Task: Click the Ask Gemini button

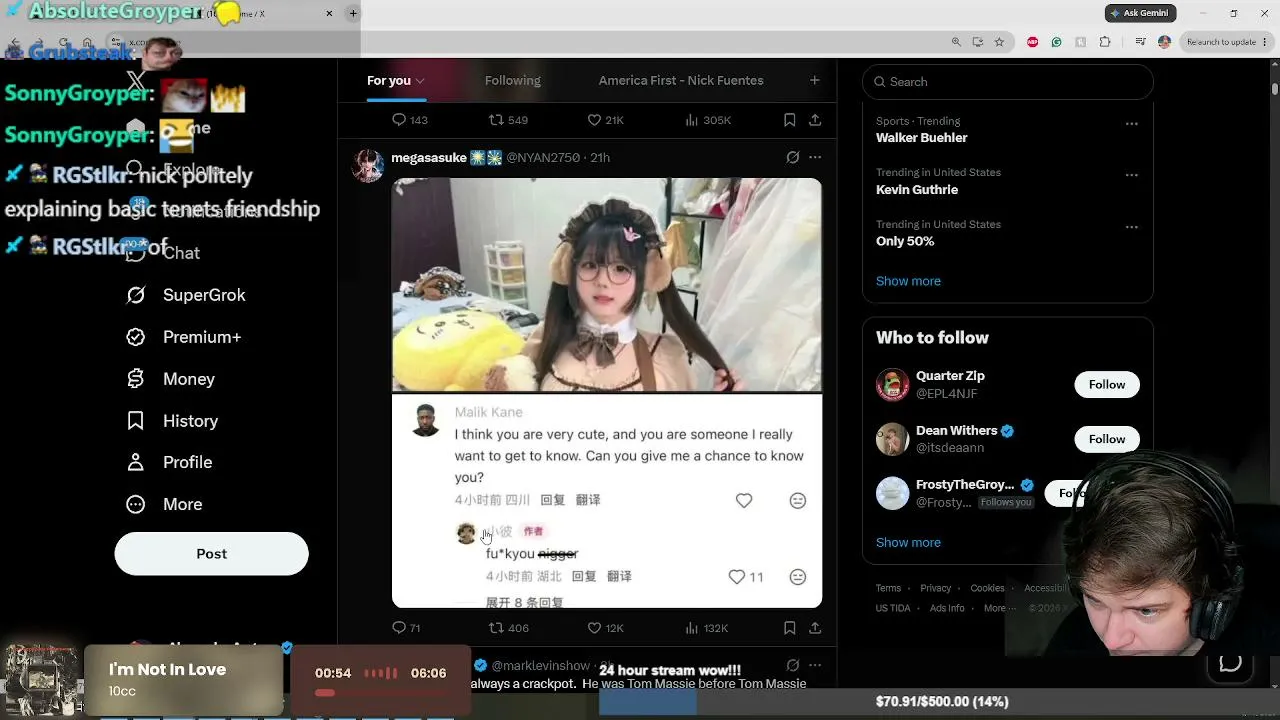Action: [1140, 13]
